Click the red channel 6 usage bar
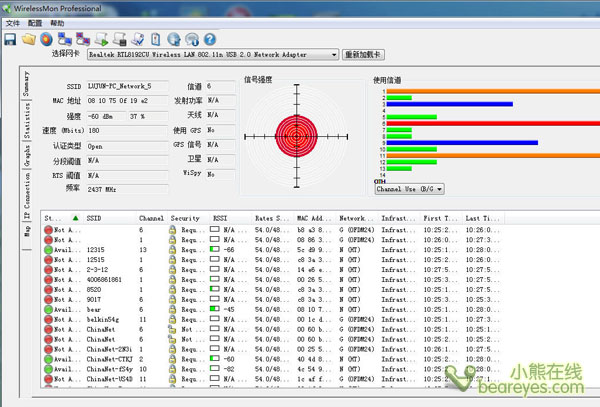Viewport: 600px width, 407px height. point(493,123)
